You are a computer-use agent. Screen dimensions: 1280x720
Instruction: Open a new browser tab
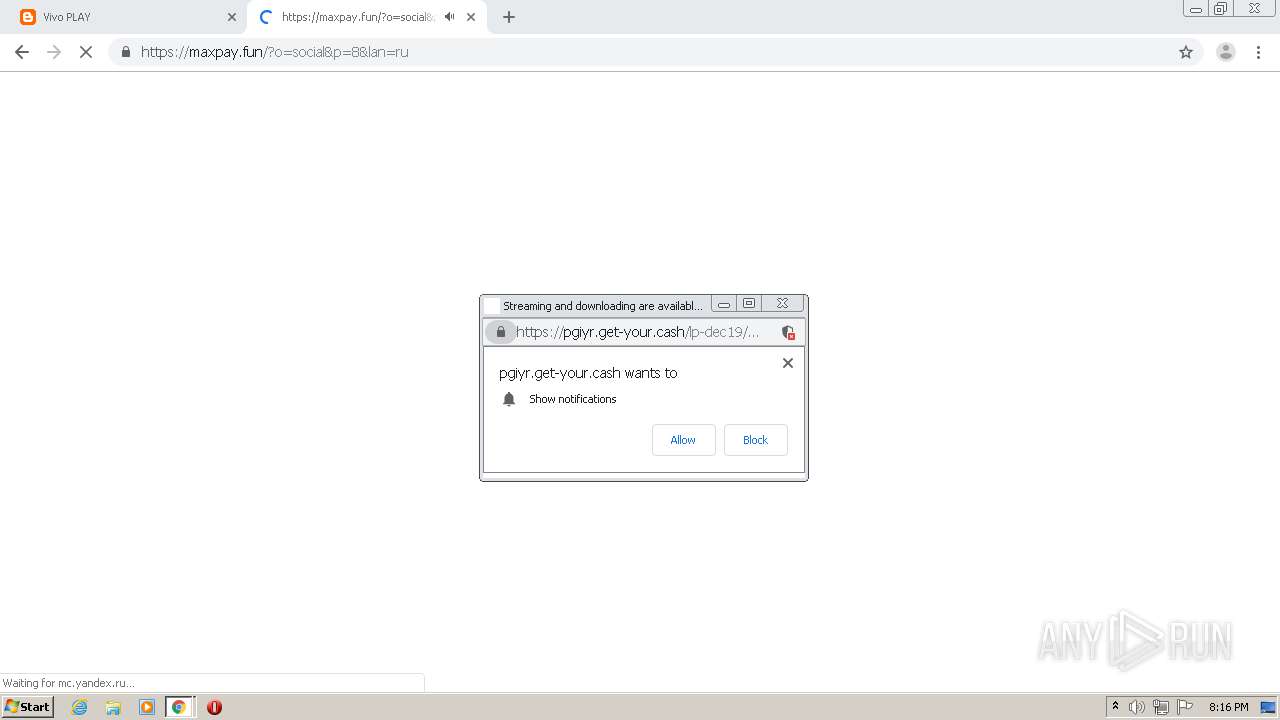click(509, 17)
